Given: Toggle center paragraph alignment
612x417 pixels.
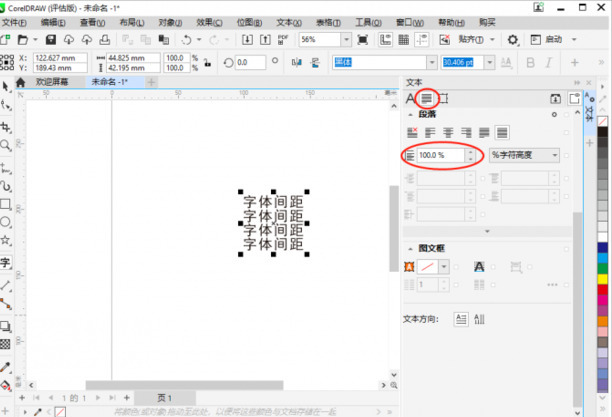Looking at the screenshot, I should tap(448, 132).
